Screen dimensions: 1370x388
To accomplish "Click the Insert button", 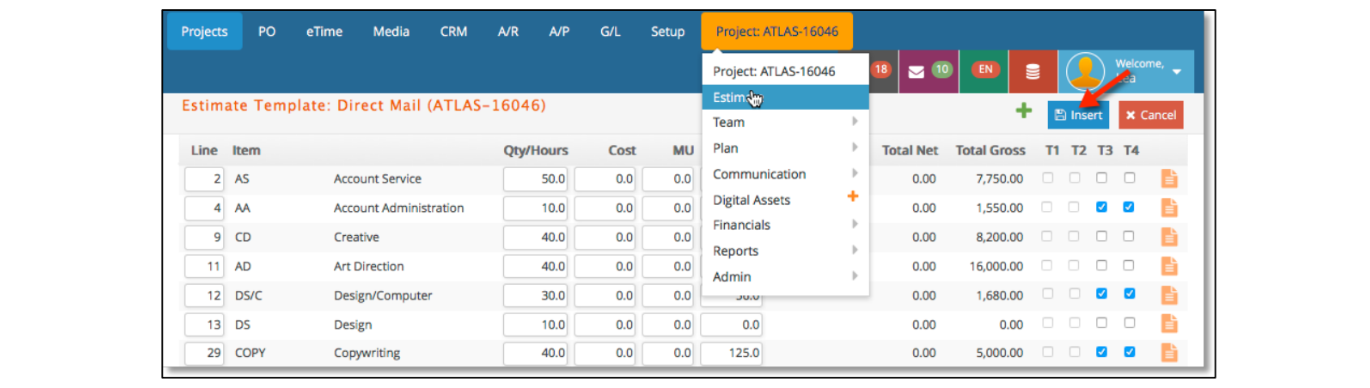I will tap(1078, 115).
